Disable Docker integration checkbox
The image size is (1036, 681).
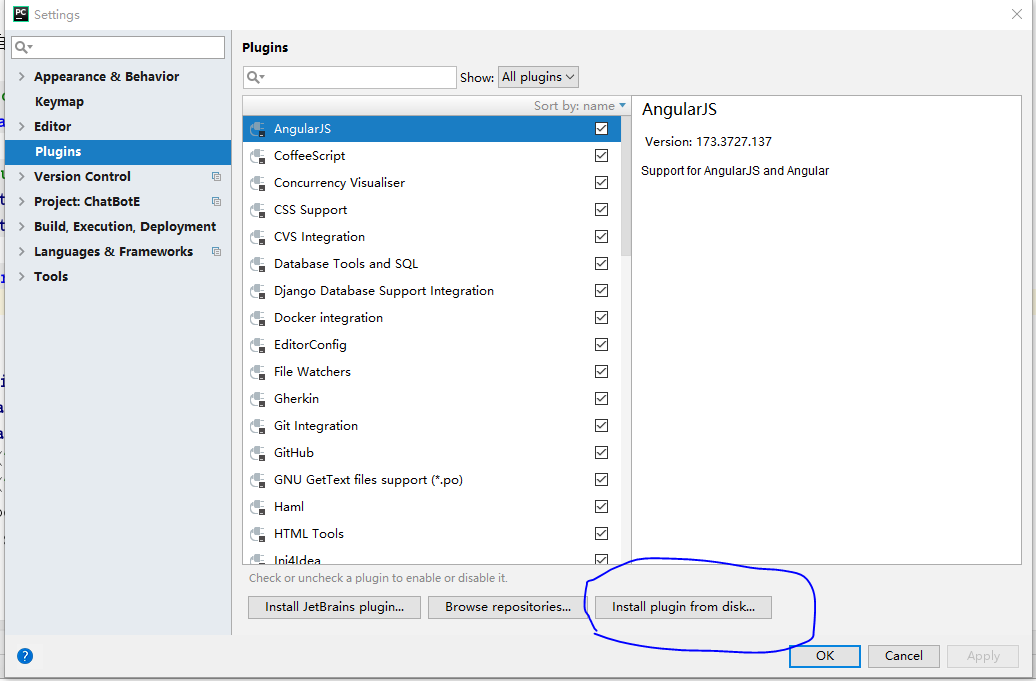(x=601, y=318)
